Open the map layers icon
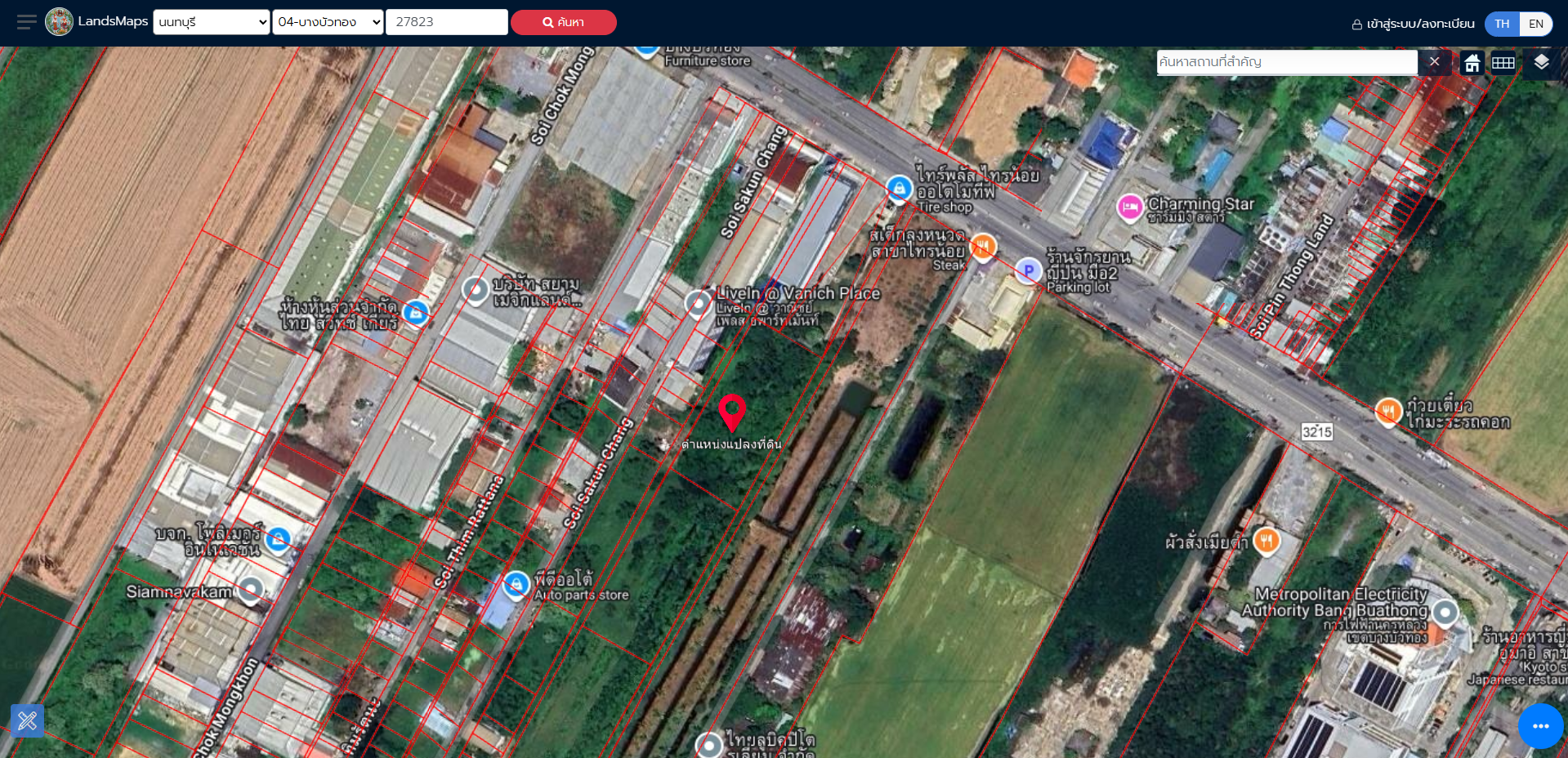 [1541, 62]
